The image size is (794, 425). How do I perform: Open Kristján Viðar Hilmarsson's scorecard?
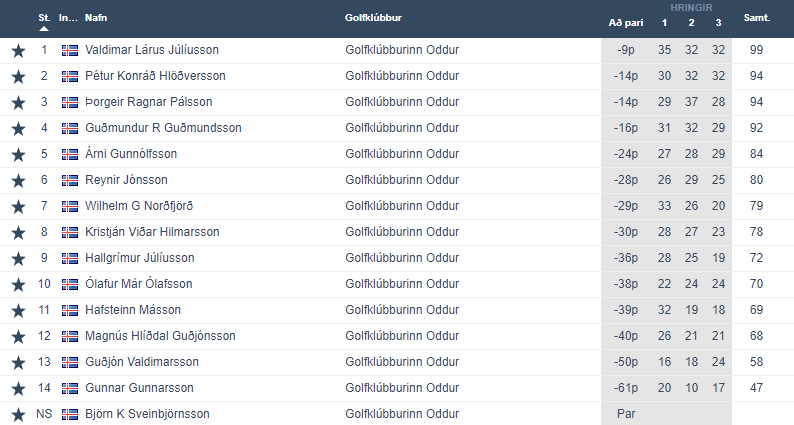click(152, 232)
